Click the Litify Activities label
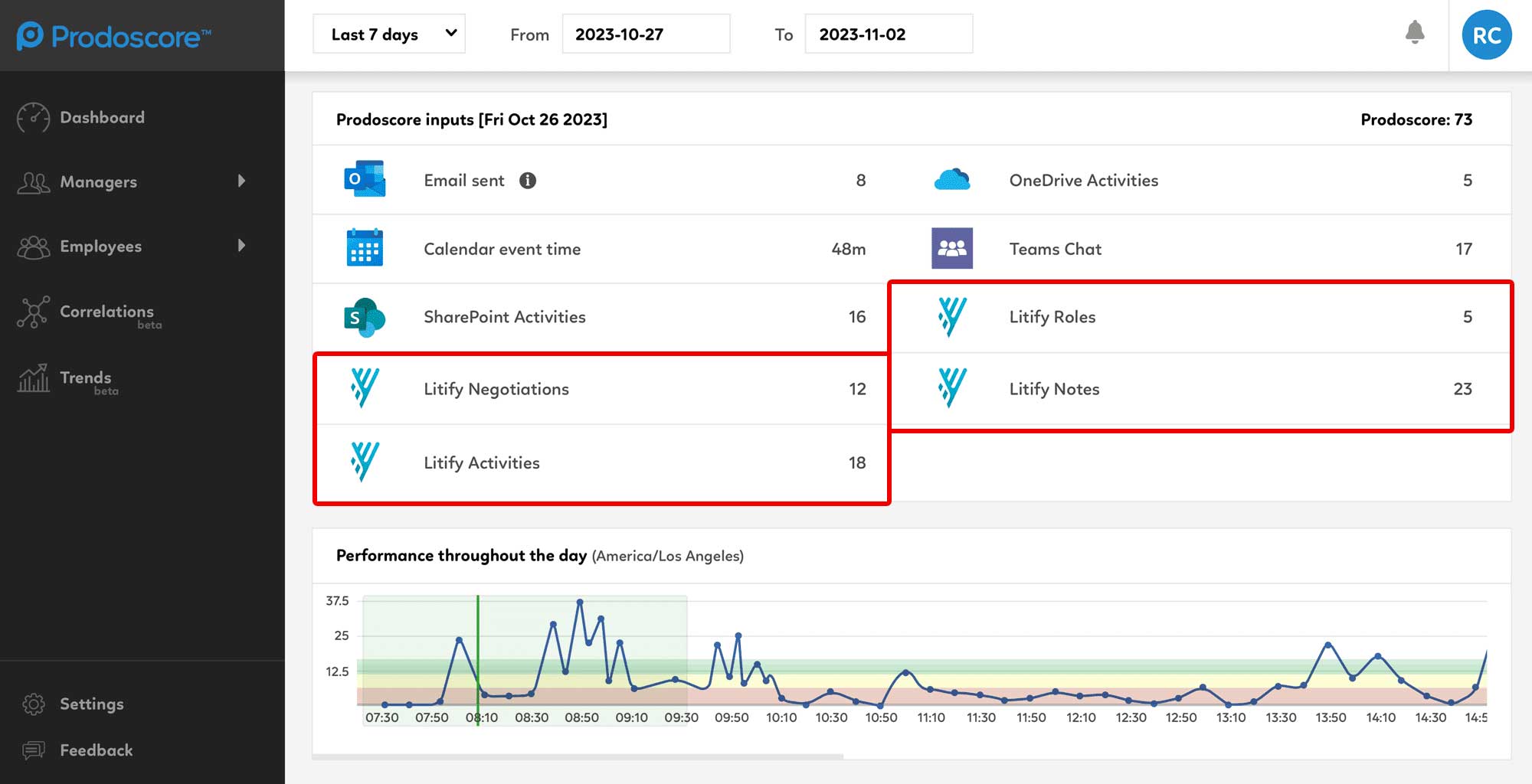Viewport: 1532px width, 784px height. [482, 462]
